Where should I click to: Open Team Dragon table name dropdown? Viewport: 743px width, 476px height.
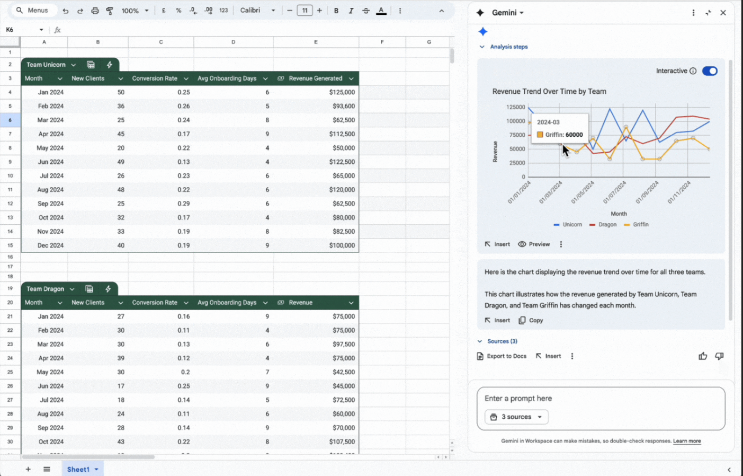tap(72, 289)
